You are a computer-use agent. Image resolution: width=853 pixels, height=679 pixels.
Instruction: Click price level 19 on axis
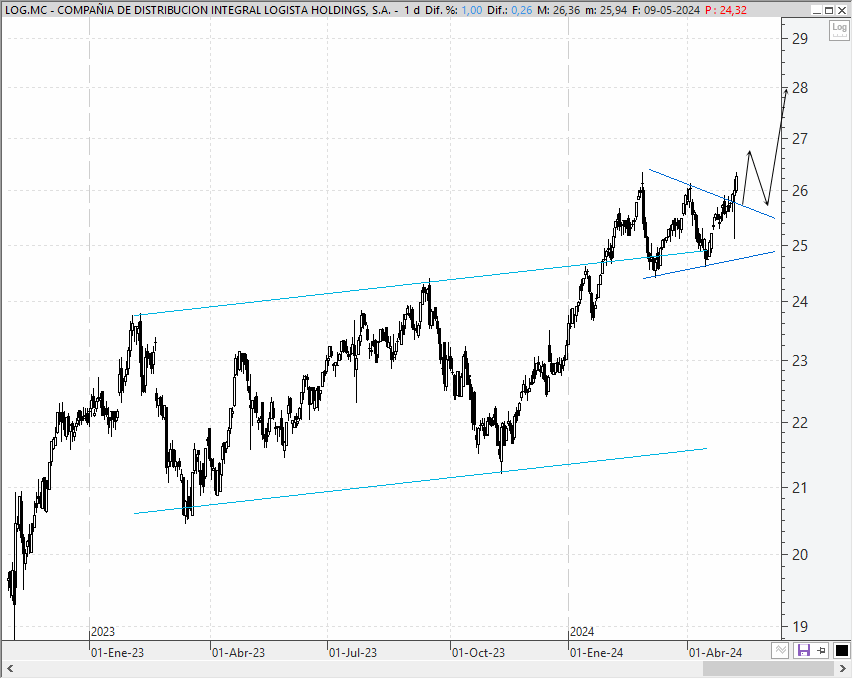point(800,626)
